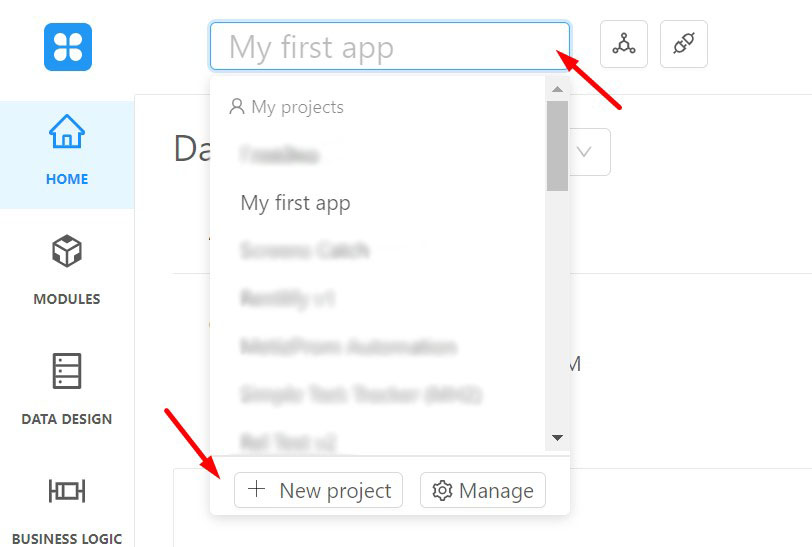The width and height of the screenshot is (812, 547).
Task: Click the project list scroll-down arrow
Action: (x=558, y=438)
